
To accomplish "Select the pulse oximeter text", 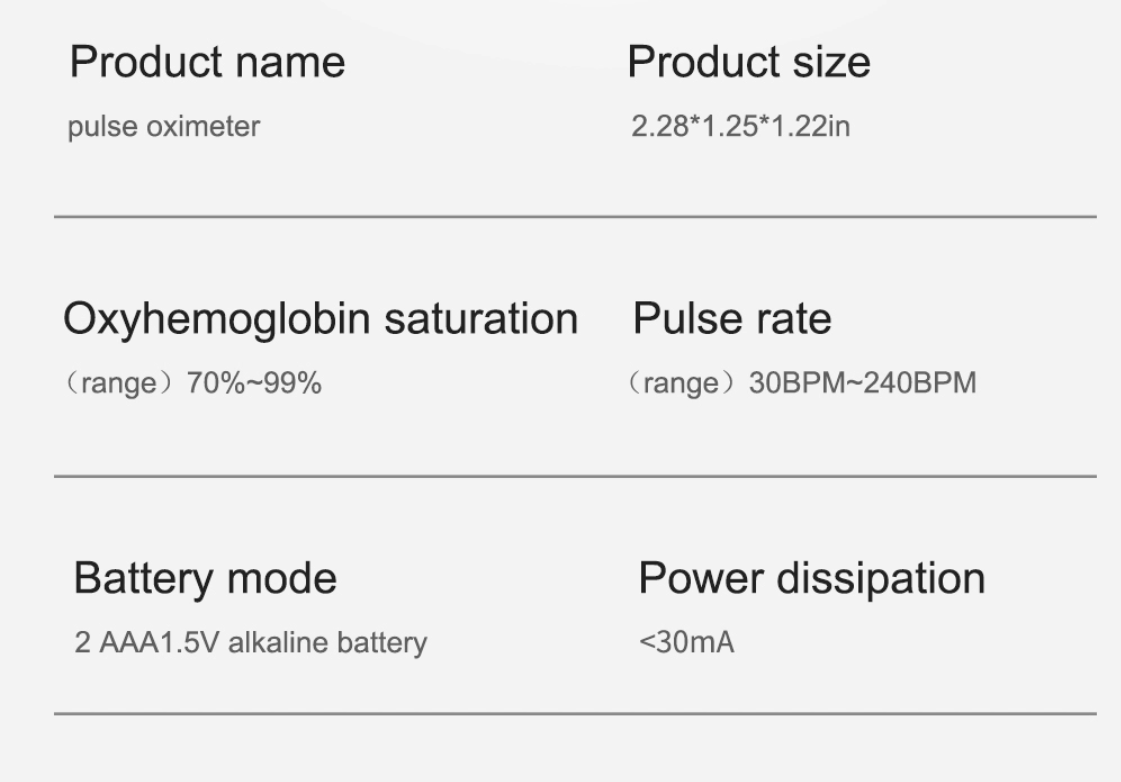I will click(164, 127).
